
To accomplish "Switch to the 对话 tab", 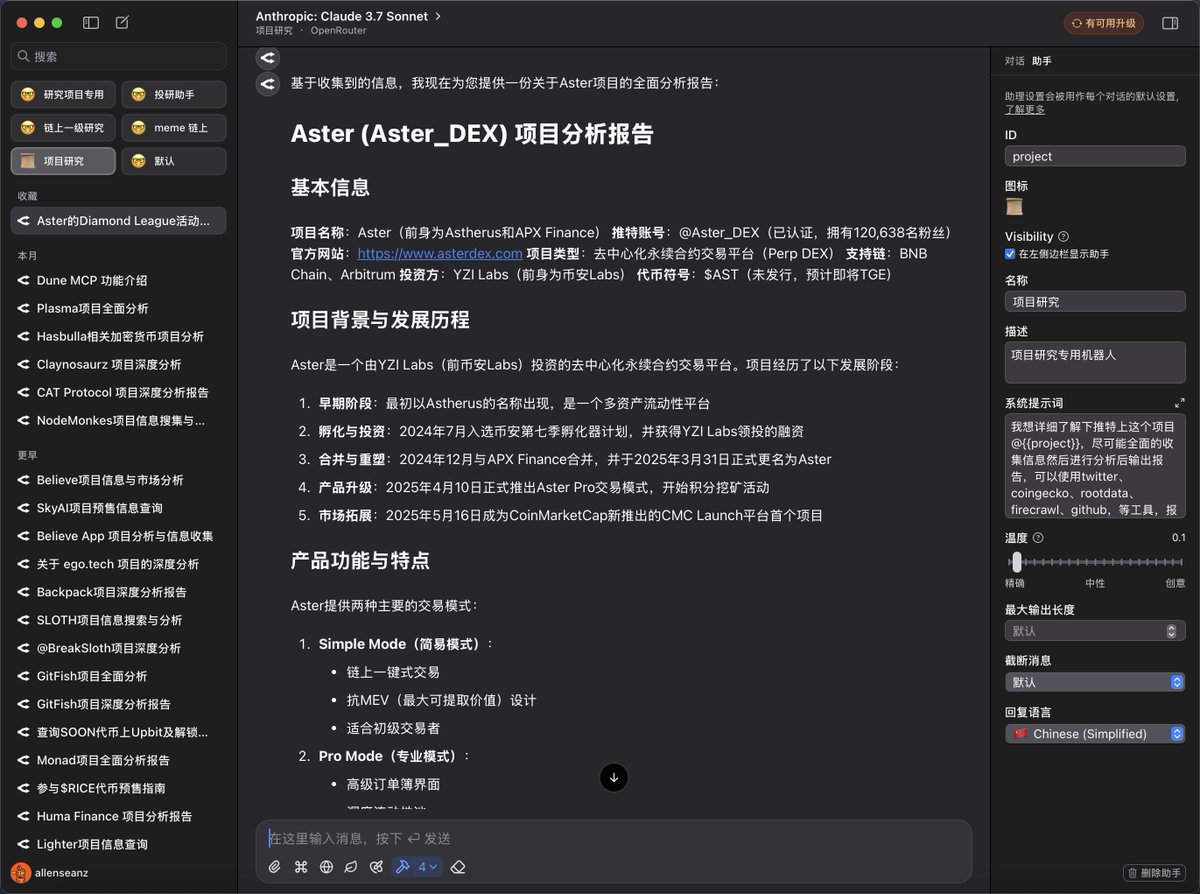I will click(x=1014, y=61).
